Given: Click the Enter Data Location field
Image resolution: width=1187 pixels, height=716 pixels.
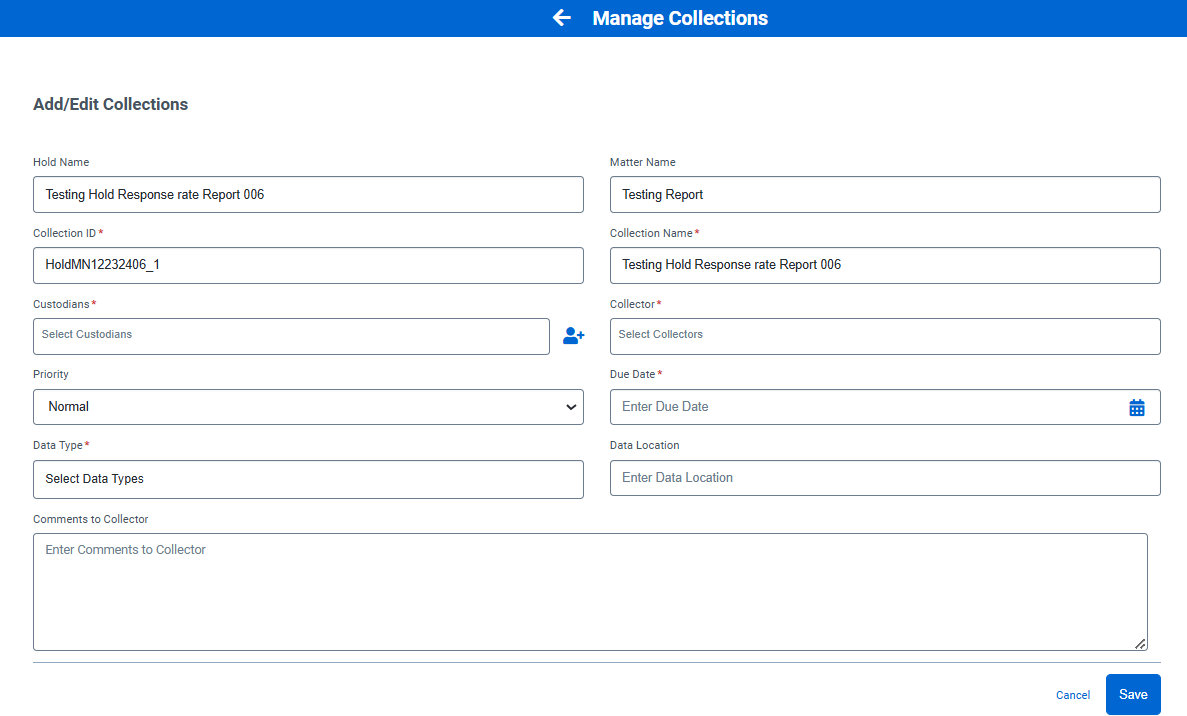Looking at the screenshot, I should pyautogui.click(x=885, y=478).
